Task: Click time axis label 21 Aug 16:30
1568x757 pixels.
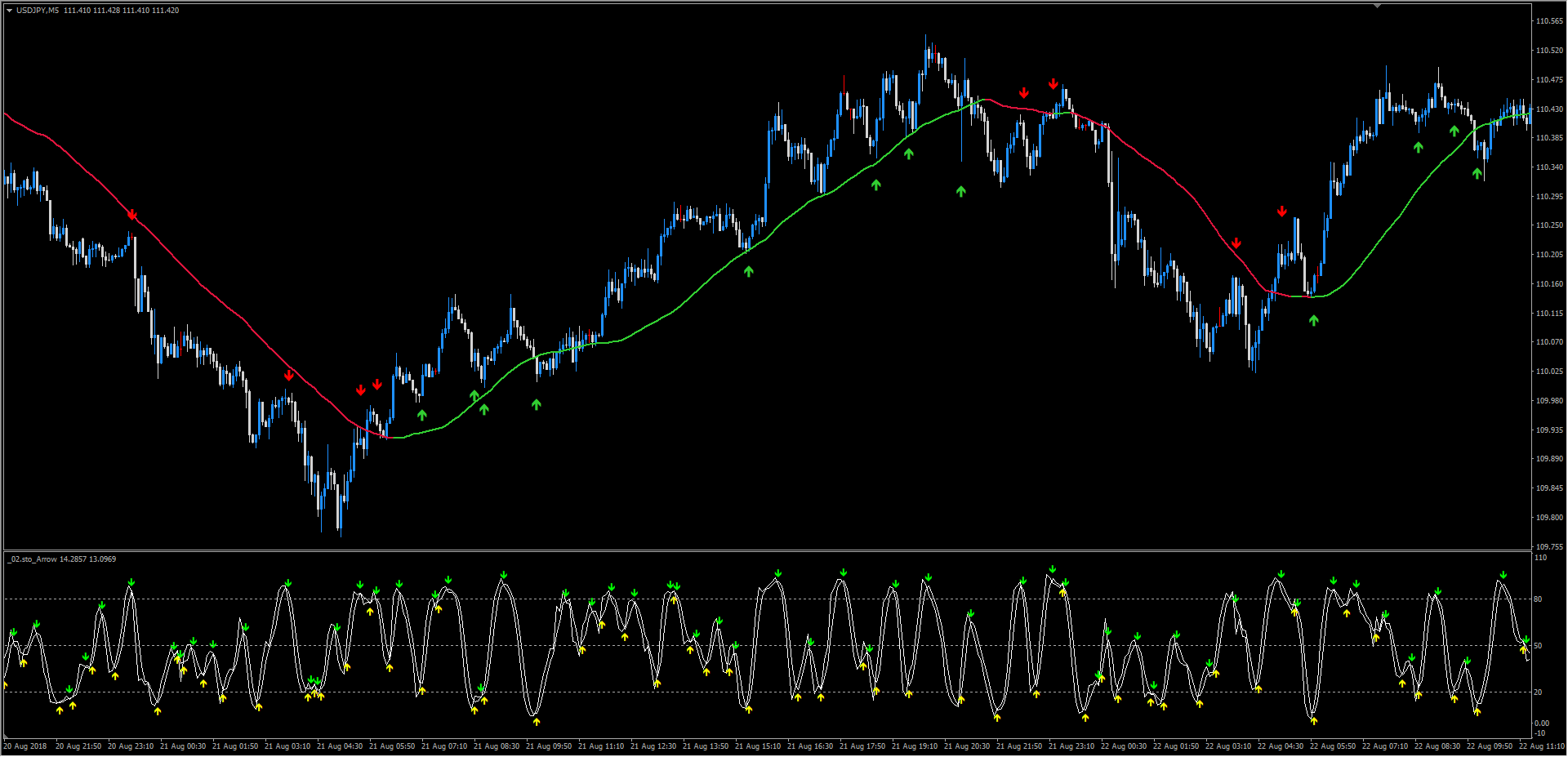Action: (810, 746)
